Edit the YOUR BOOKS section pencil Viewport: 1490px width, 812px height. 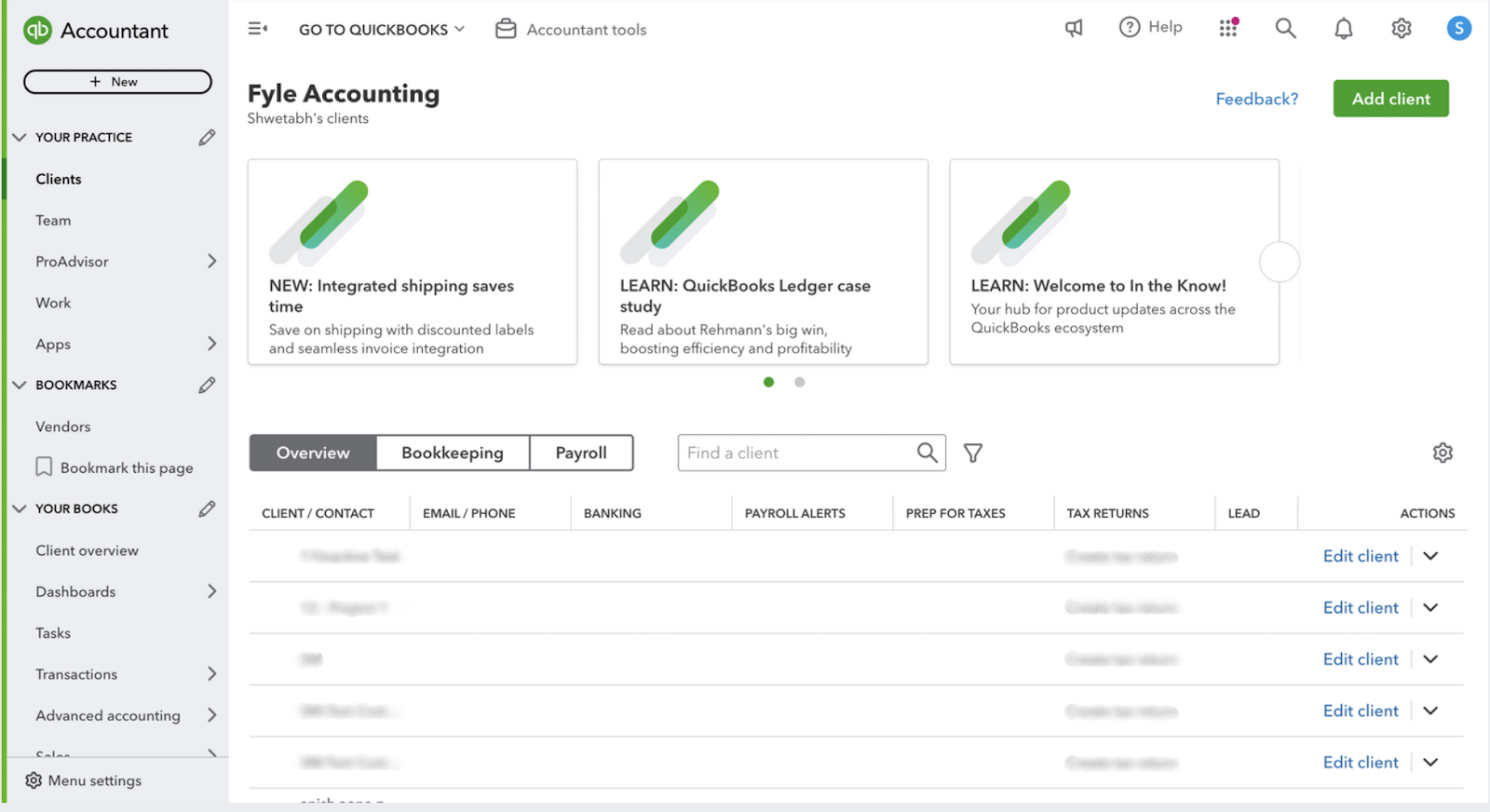[x=207, y=509]
